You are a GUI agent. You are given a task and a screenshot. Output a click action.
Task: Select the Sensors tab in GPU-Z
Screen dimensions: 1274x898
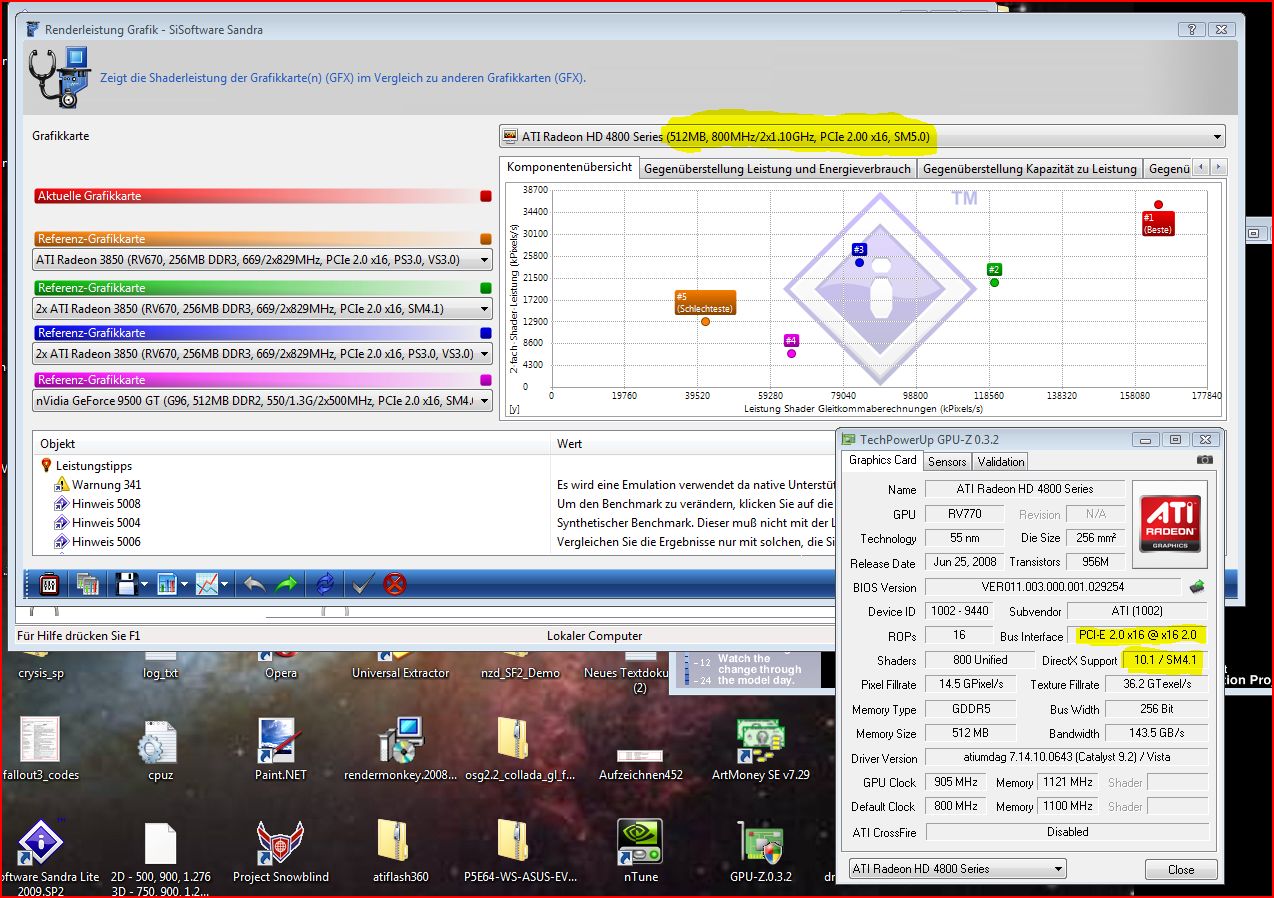point(947,462)
